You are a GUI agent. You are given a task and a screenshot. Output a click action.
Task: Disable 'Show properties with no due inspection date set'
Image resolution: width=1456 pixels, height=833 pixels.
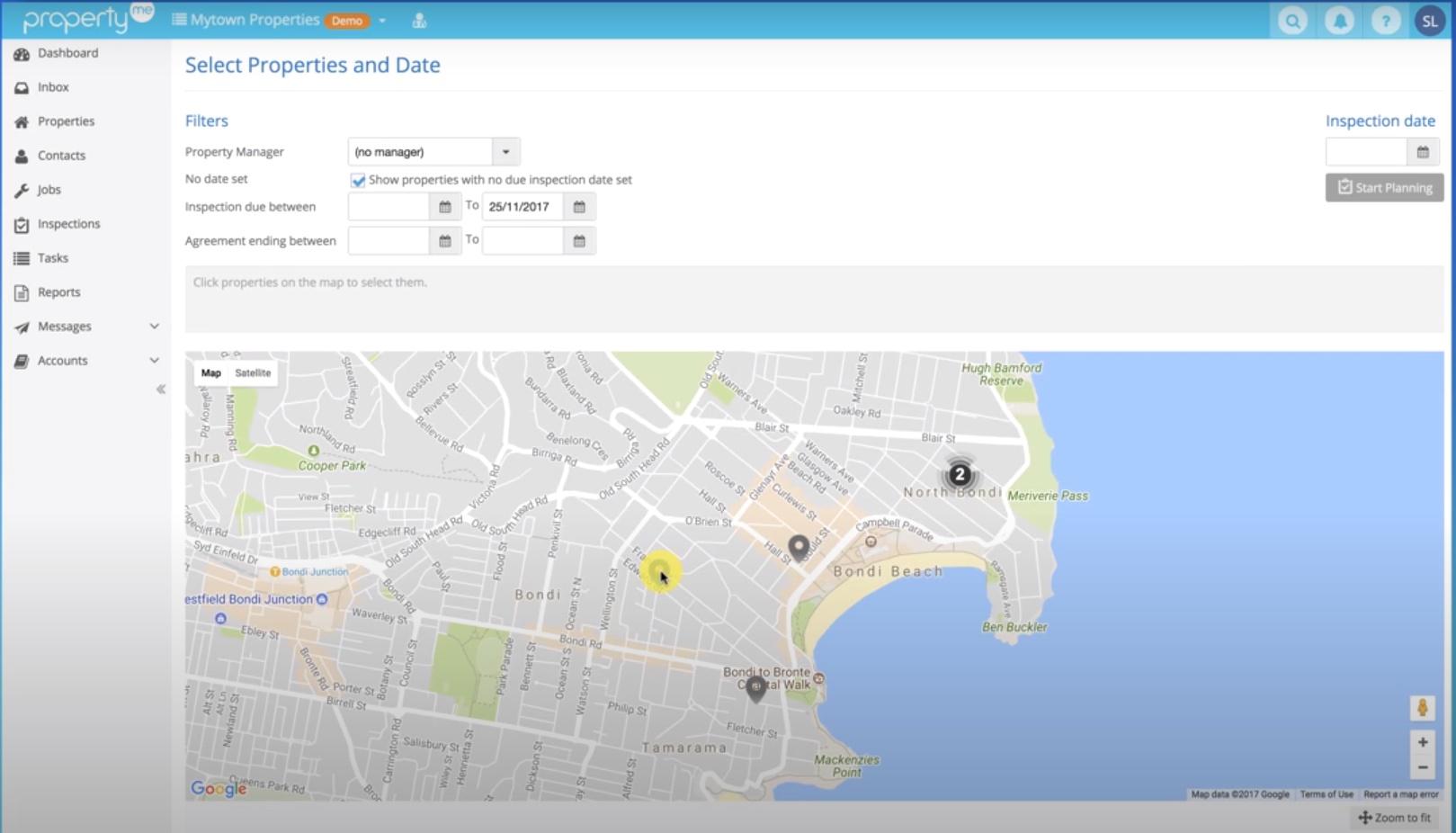click(358, 180)
